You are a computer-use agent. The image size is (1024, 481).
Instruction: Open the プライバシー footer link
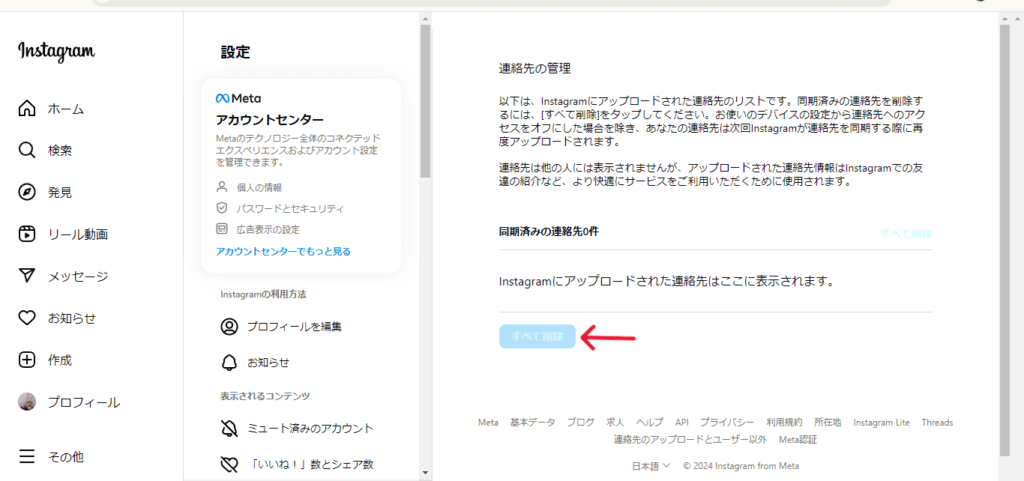(x=728, y=422)
